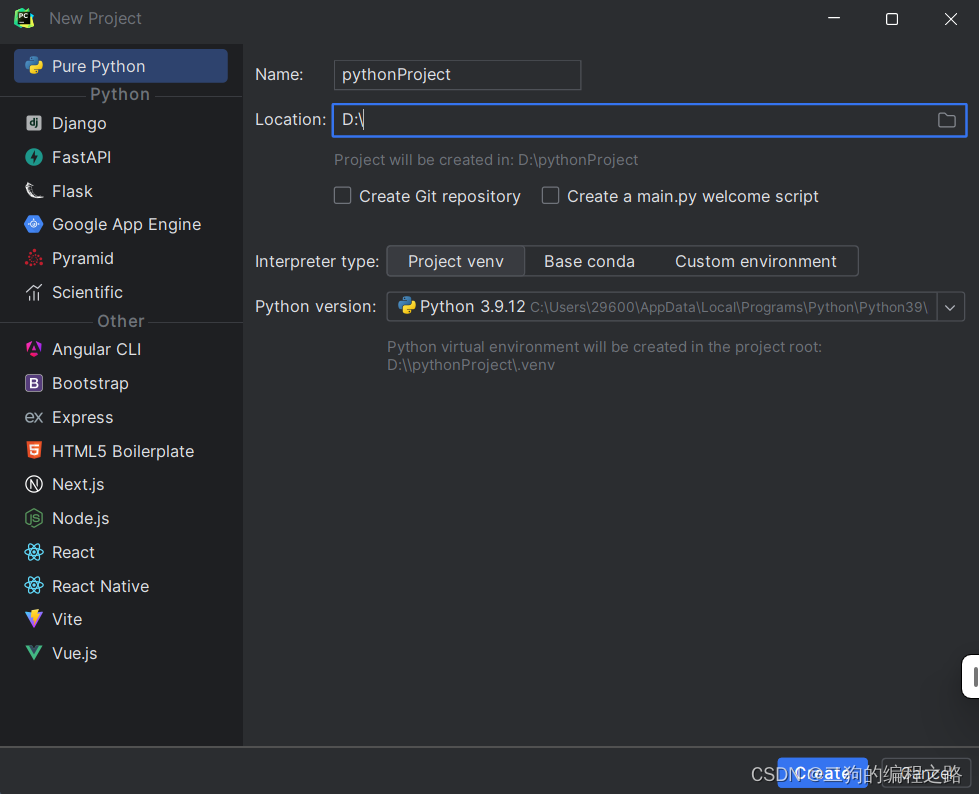Pick Flask from project list
Image resolution: width=979 pixels, height=794 pixels.
coord(121,190)
